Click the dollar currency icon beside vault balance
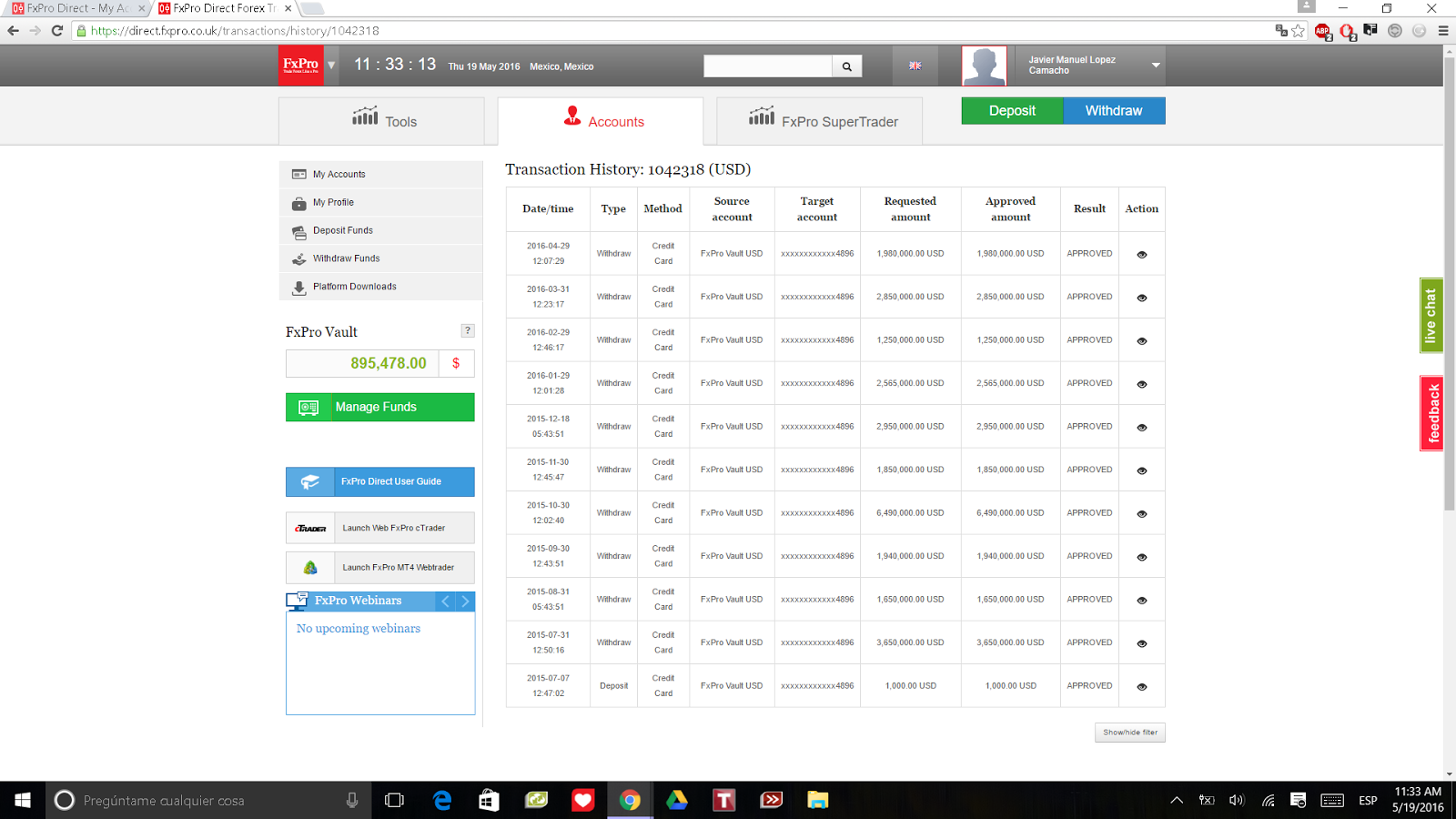Image resolution: width=1456 pixels, height=819 pixels. [x=456, y=364]
